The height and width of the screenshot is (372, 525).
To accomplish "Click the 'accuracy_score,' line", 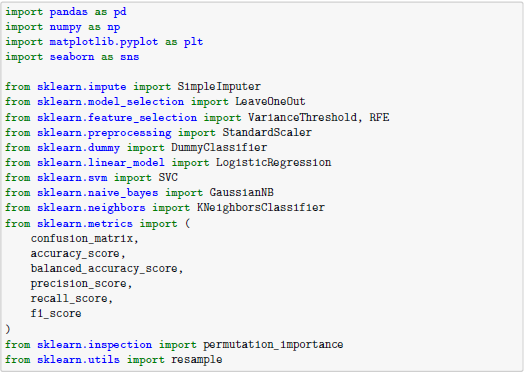I will [x=78, y=253].
